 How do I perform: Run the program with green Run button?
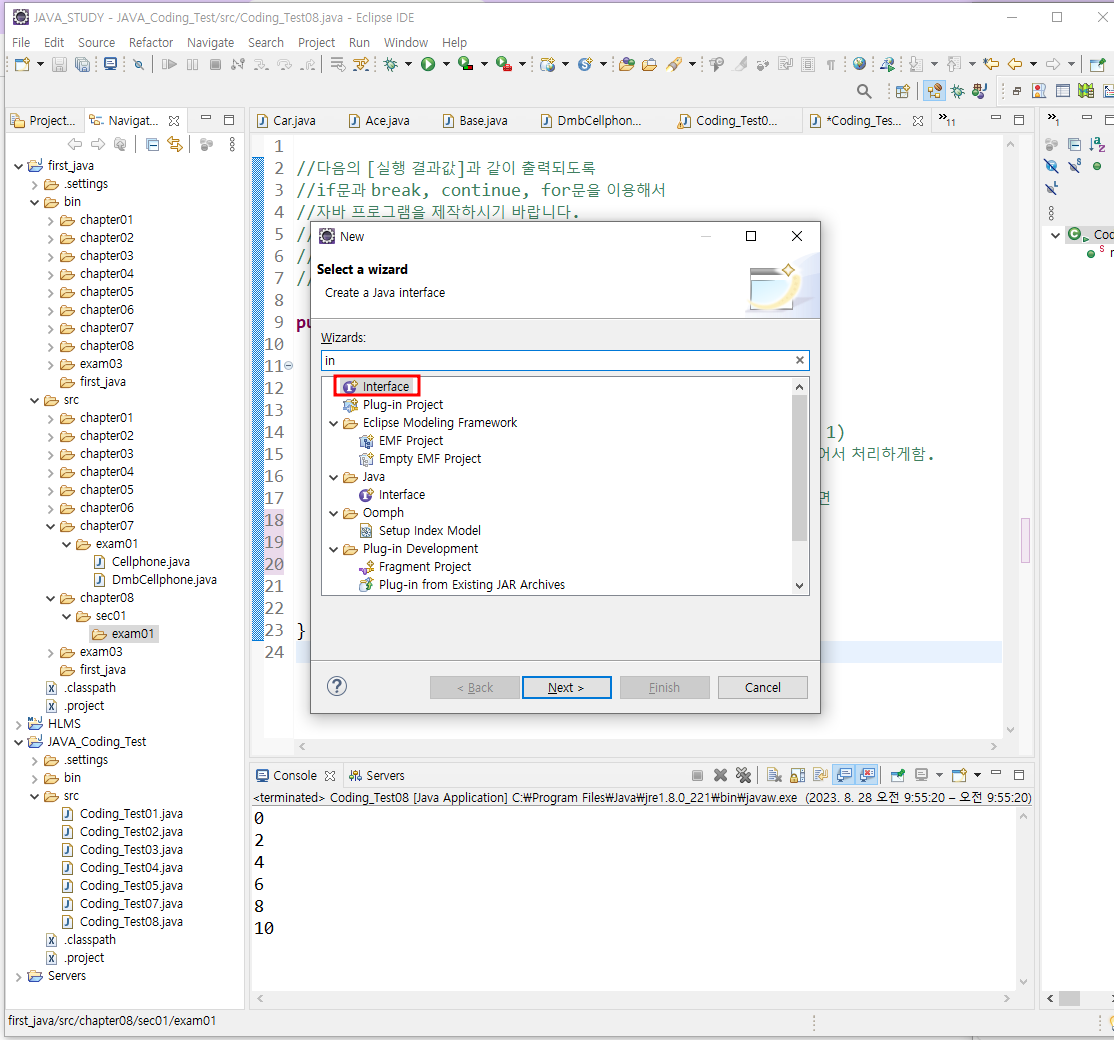428,65
